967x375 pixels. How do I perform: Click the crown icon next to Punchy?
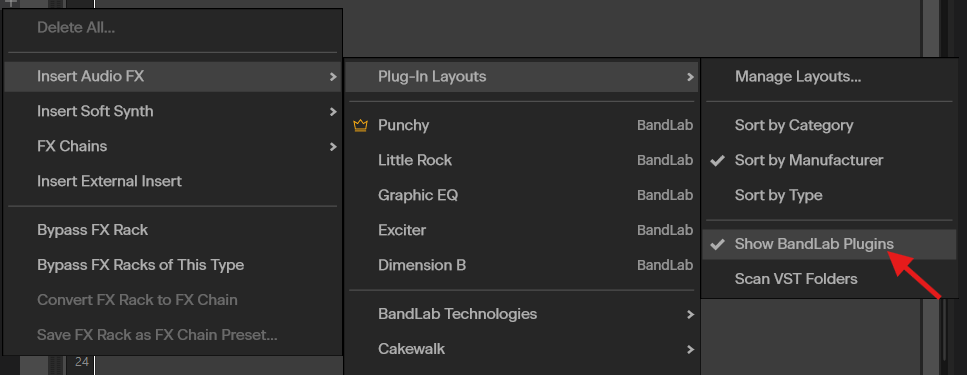(x=360, y=126)
